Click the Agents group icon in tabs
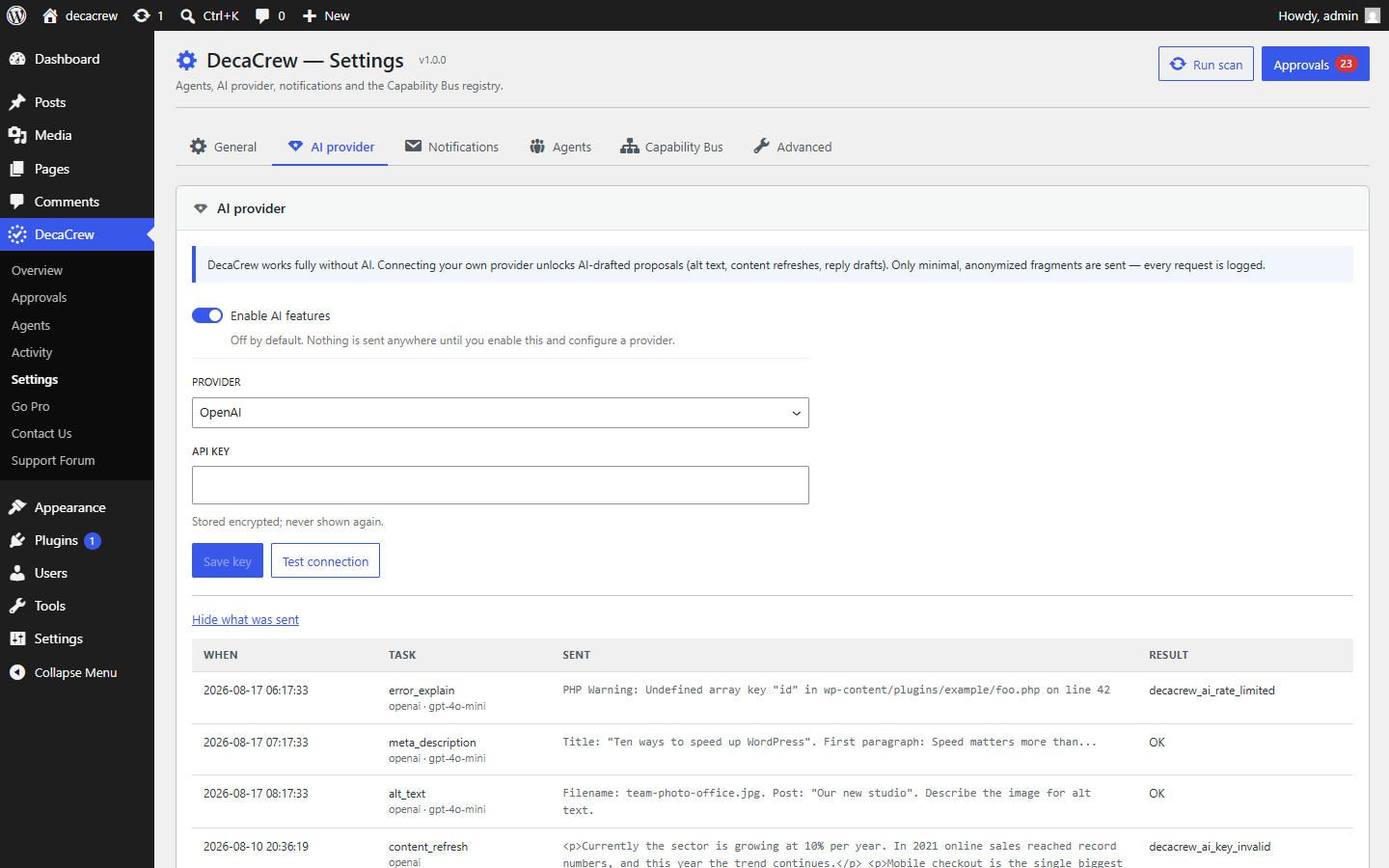1389x868 pixels. click(537, 147)
